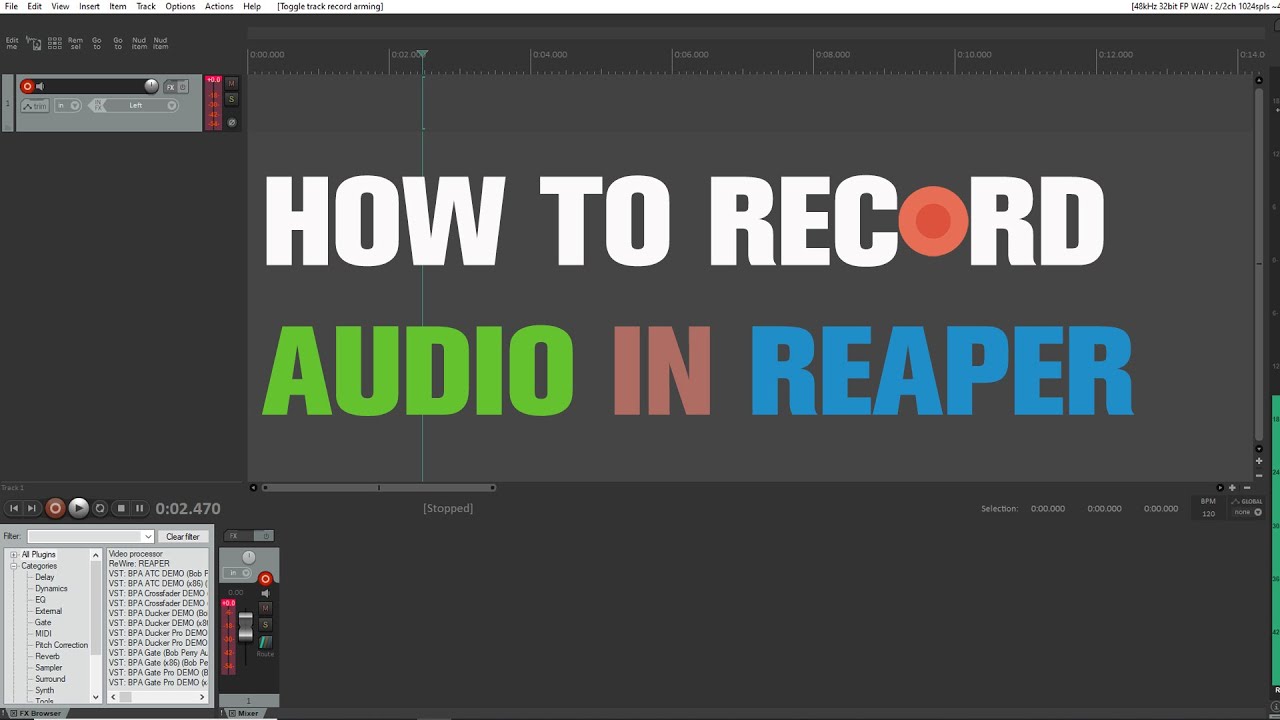Image resolution: width=1280 pixels, height=720 pixels.
Task: Click the 0:02.470 transport time display
Action: [x=188, y=509]
